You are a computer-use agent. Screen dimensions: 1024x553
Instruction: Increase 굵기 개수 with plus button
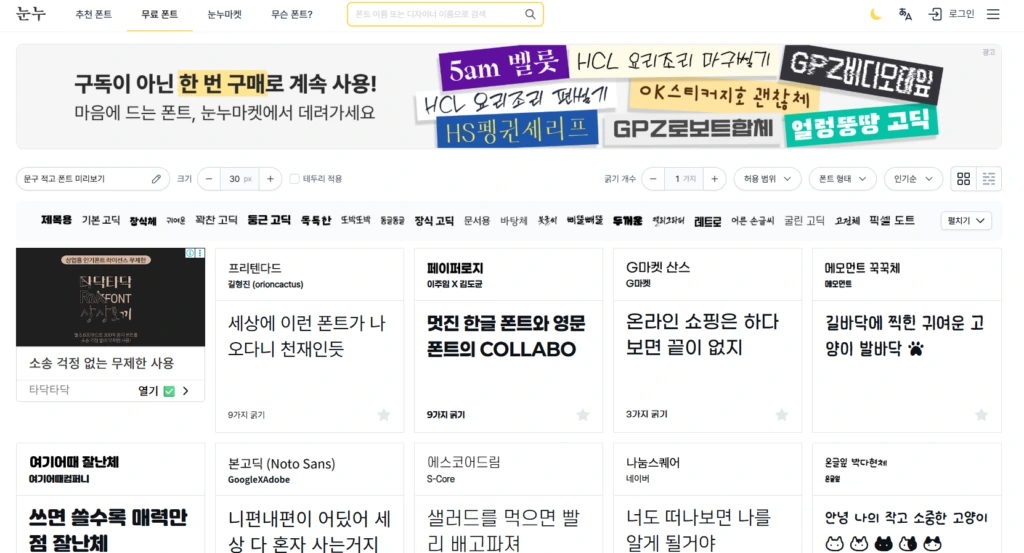click(x=714, y=179)
